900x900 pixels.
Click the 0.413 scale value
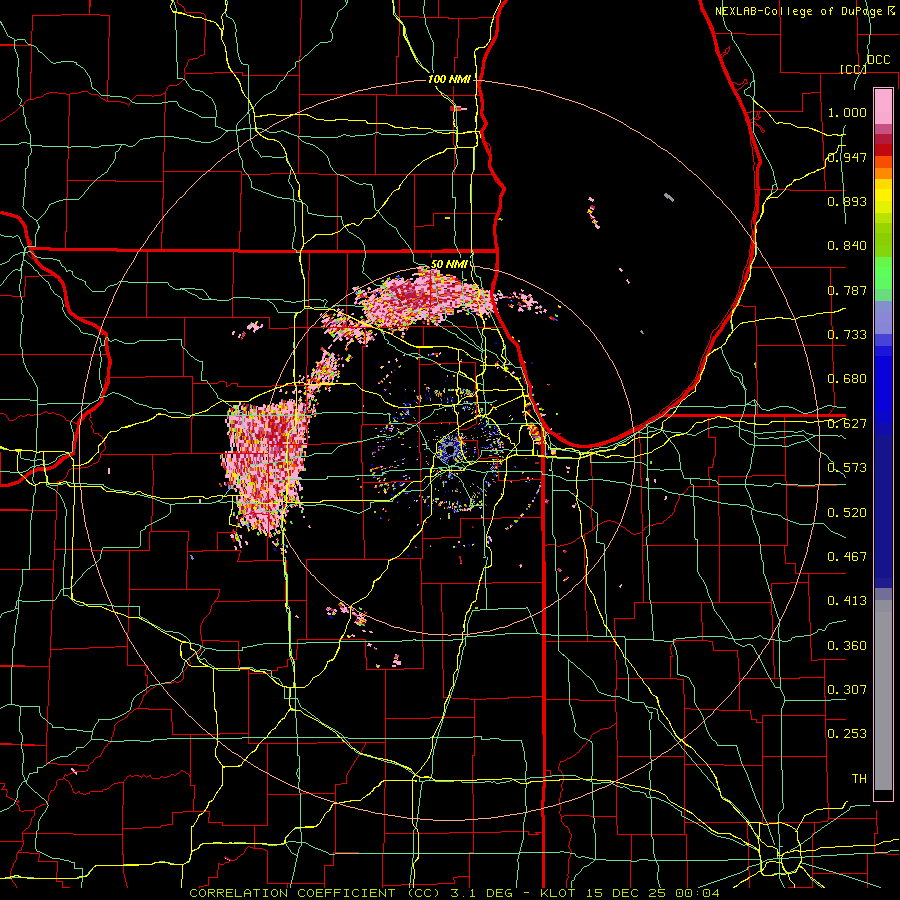[x=847, y=601]
